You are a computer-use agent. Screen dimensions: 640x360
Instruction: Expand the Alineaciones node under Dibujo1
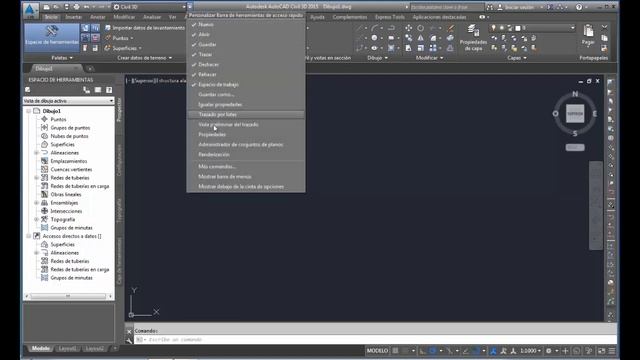pos(37,153)
